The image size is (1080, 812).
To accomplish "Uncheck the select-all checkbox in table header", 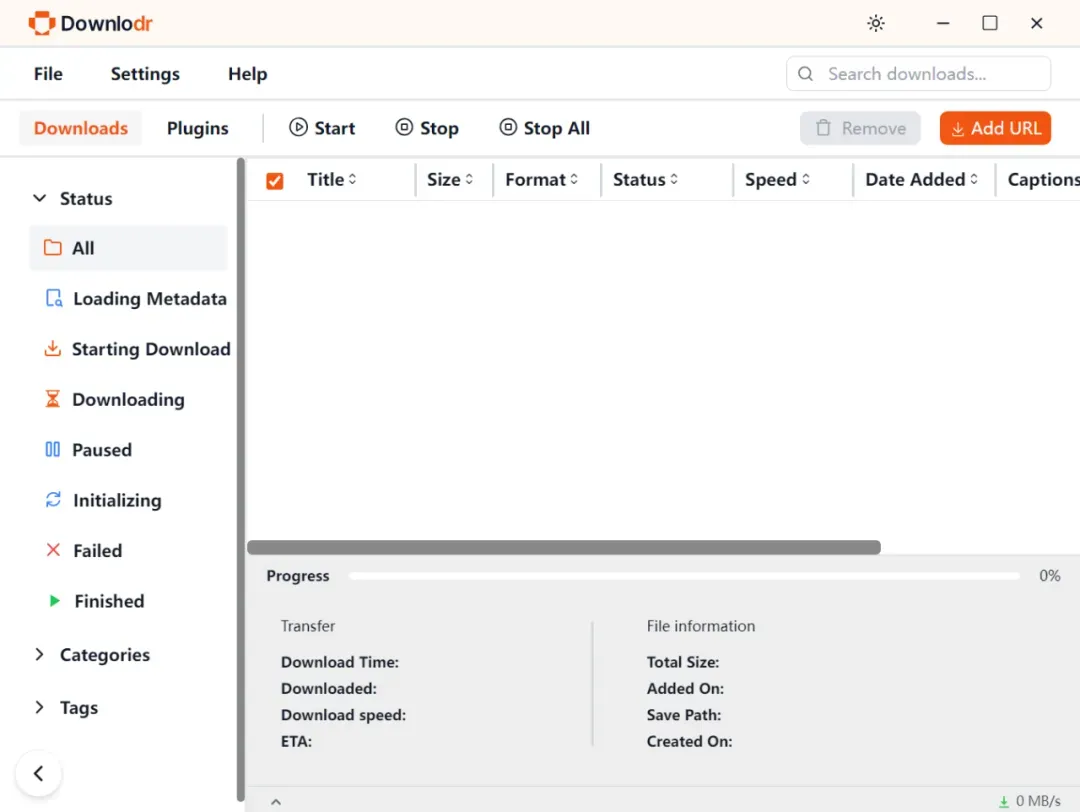I will (275, 180).
